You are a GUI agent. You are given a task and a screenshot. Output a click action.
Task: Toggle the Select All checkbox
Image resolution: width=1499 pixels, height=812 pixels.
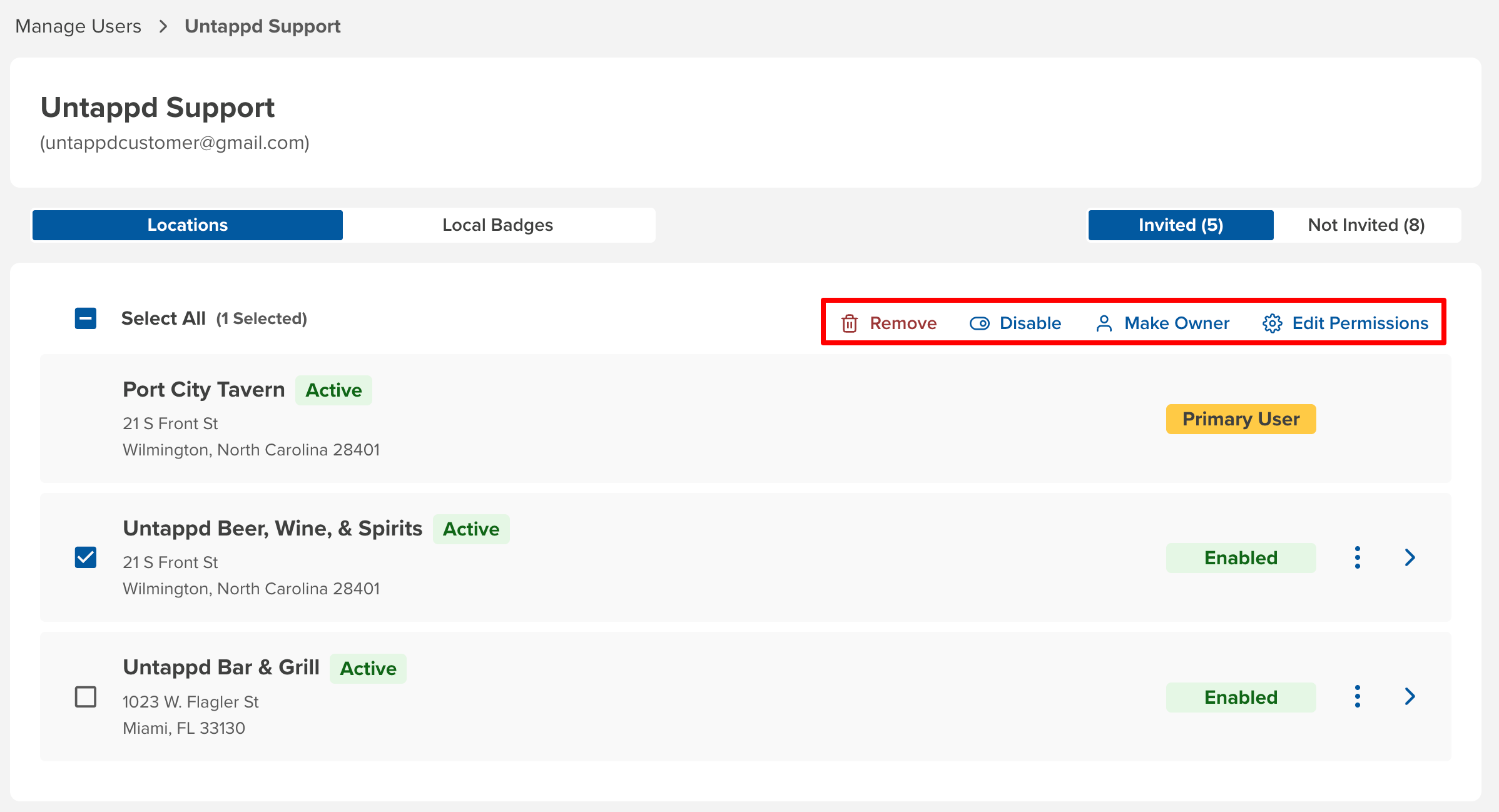[x=86, y=318]
